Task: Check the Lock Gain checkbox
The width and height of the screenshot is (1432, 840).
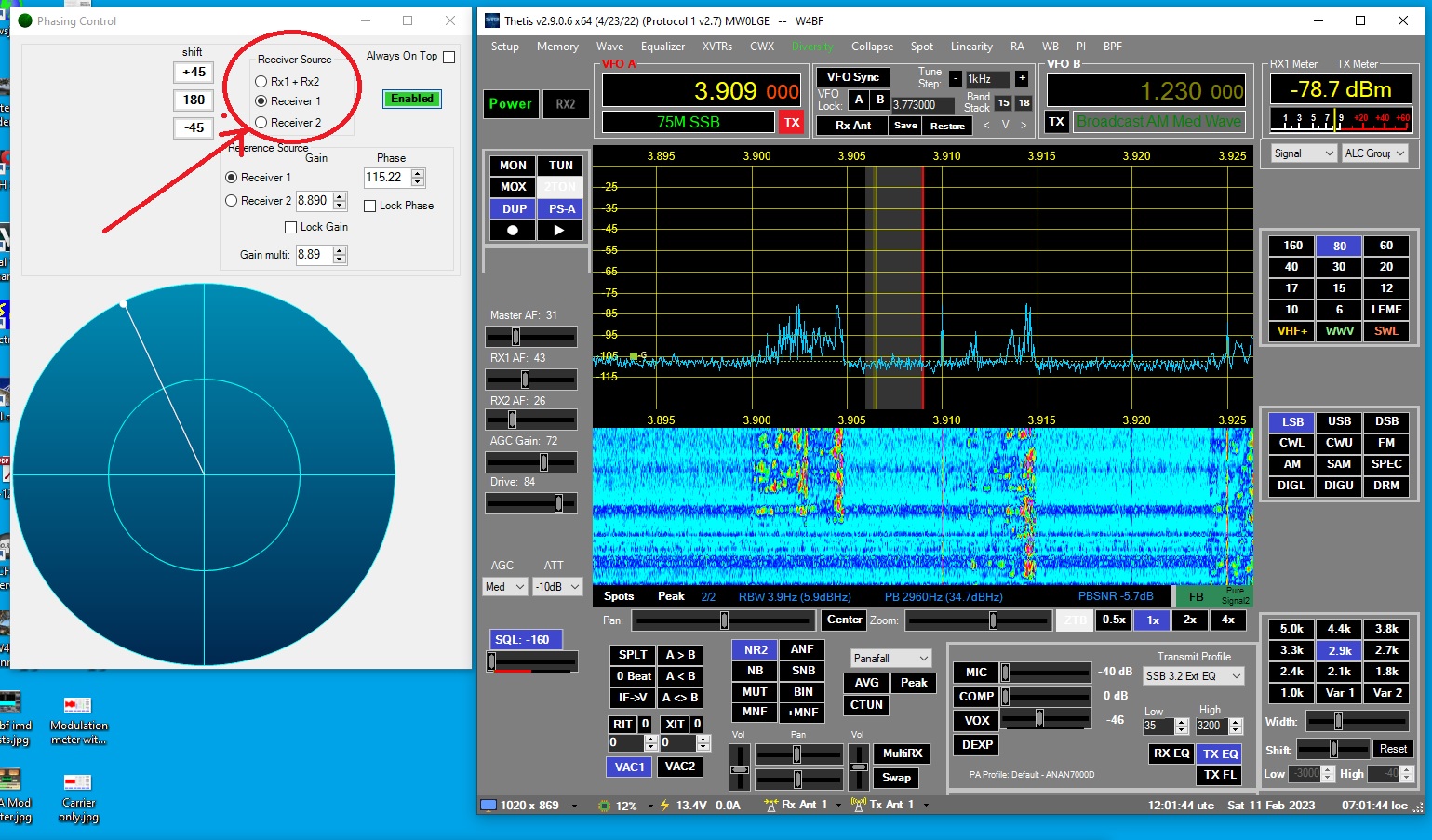Action: coord(290,227)
